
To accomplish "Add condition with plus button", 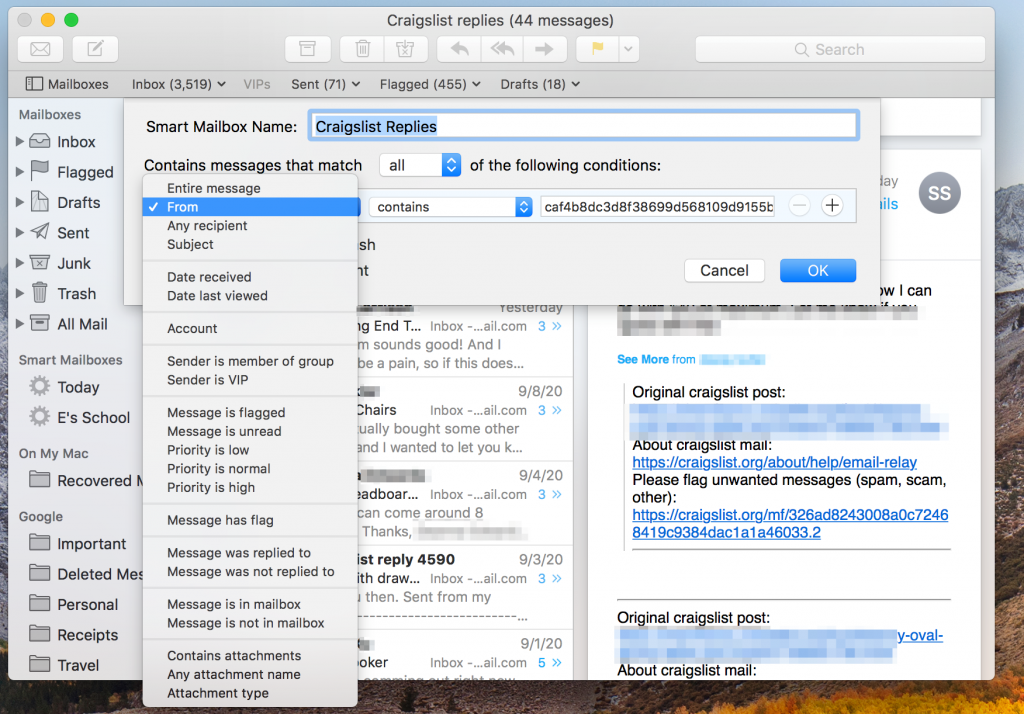I will click(832, 206).
